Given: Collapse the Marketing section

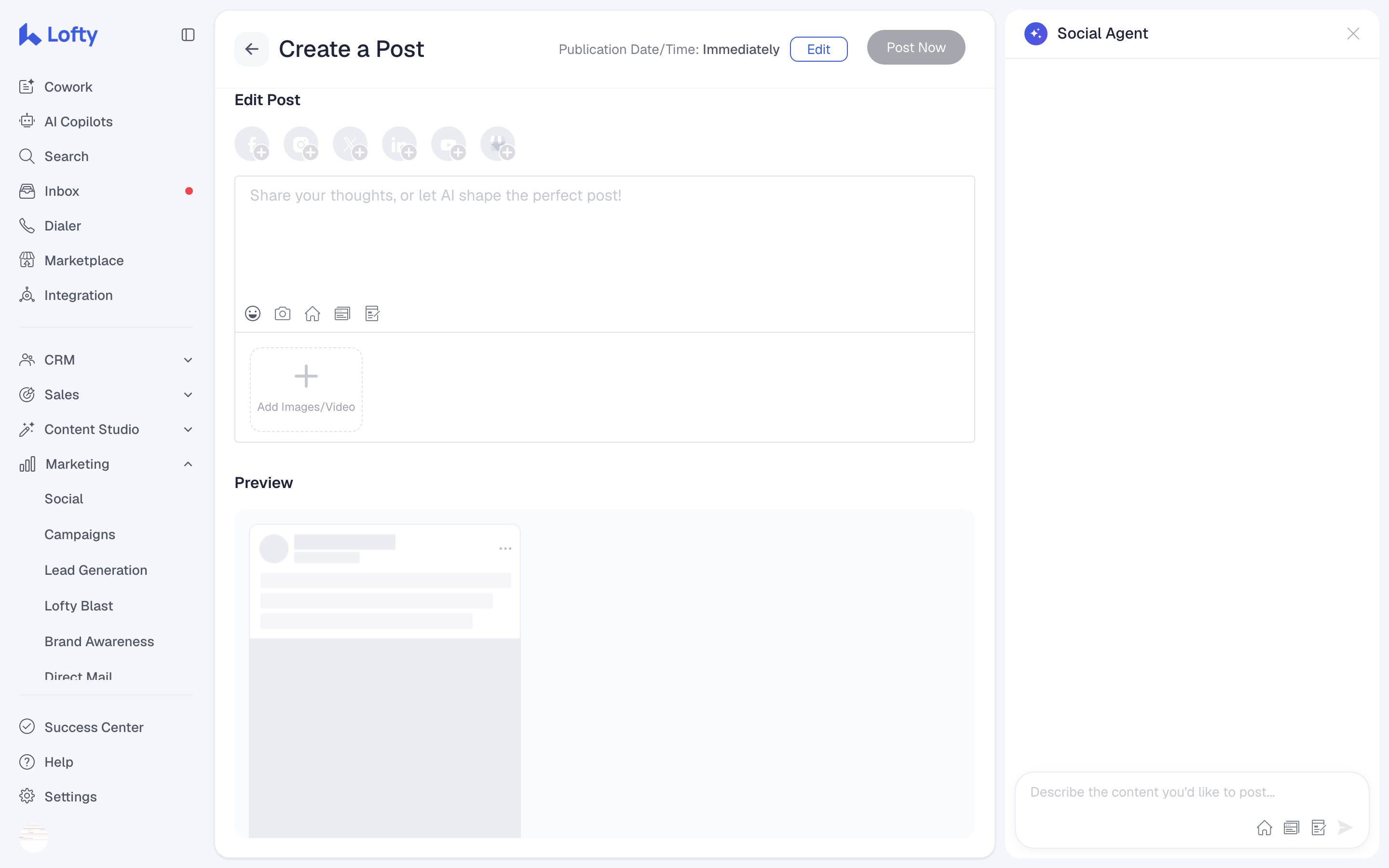Looking at the screenshot, I should click(x=106, y=464).
